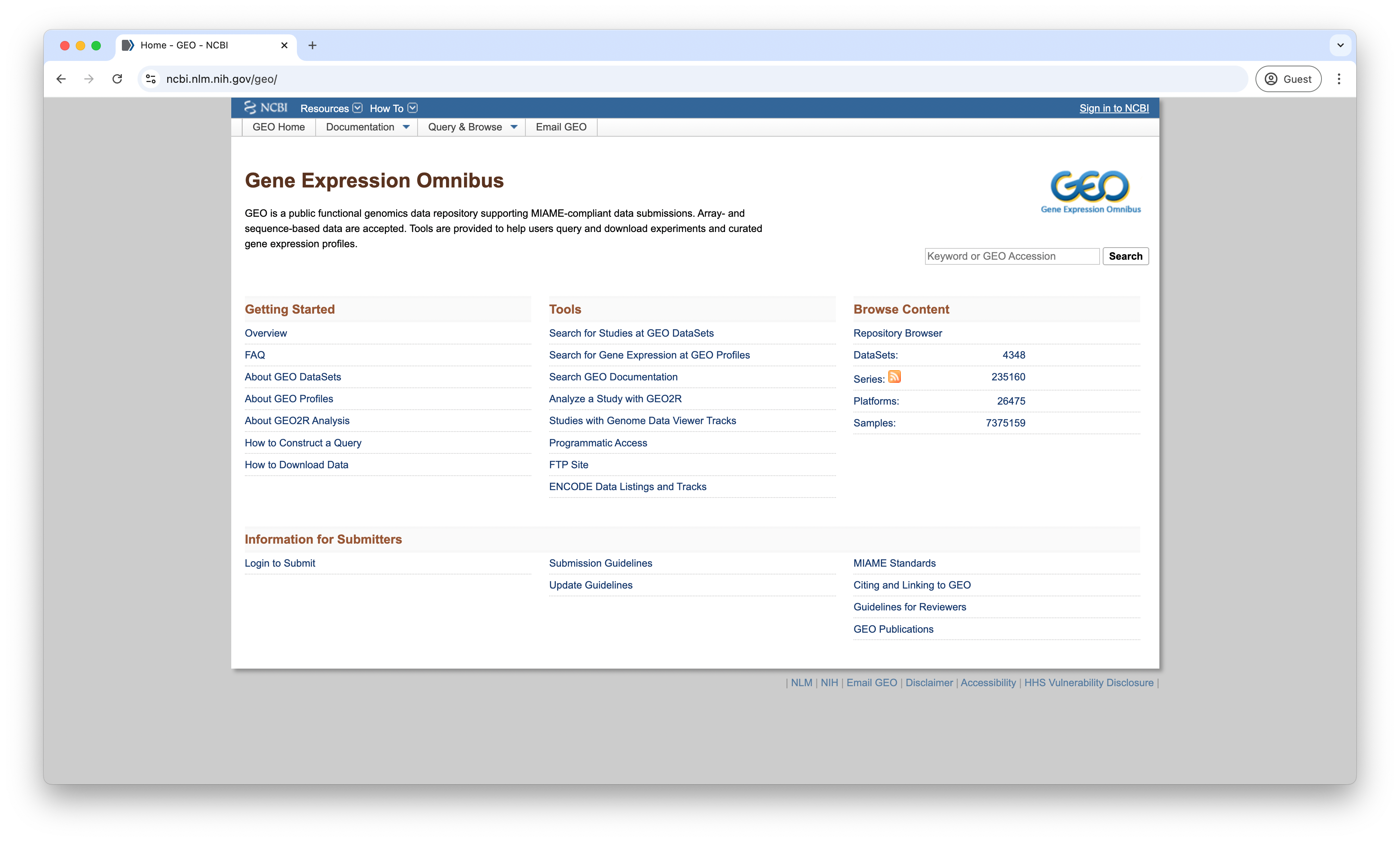Open Citing and Linking to GEO
Screen dimensions: 1400x842
tap(912, 585)
